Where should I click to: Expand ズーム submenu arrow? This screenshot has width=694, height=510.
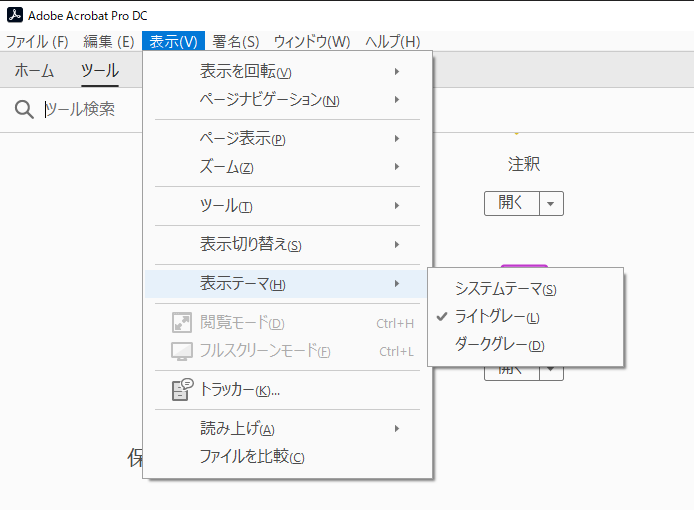pos(397,166)
